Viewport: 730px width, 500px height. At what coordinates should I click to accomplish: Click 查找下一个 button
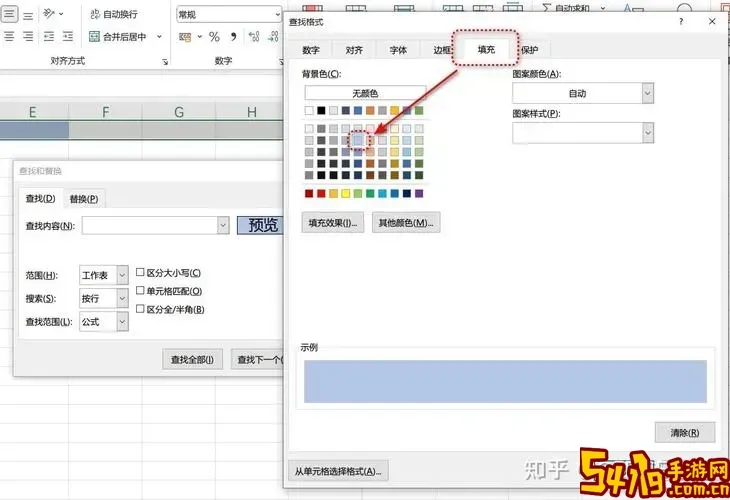[257, 359]
